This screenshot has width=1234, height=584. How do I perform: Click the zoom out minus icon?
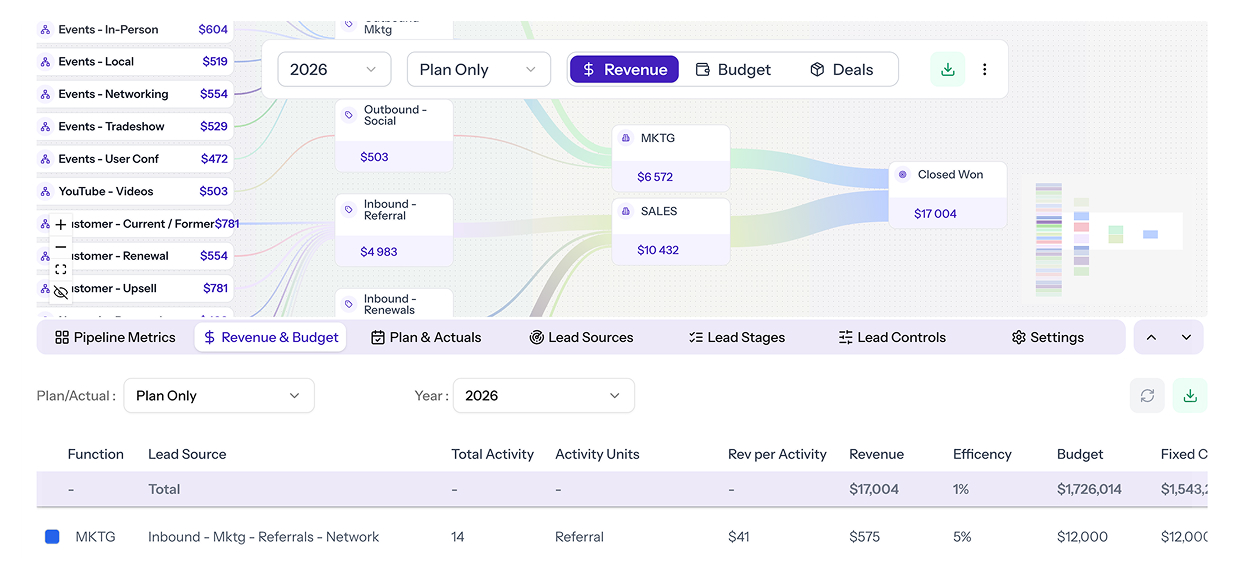(61, 247)
